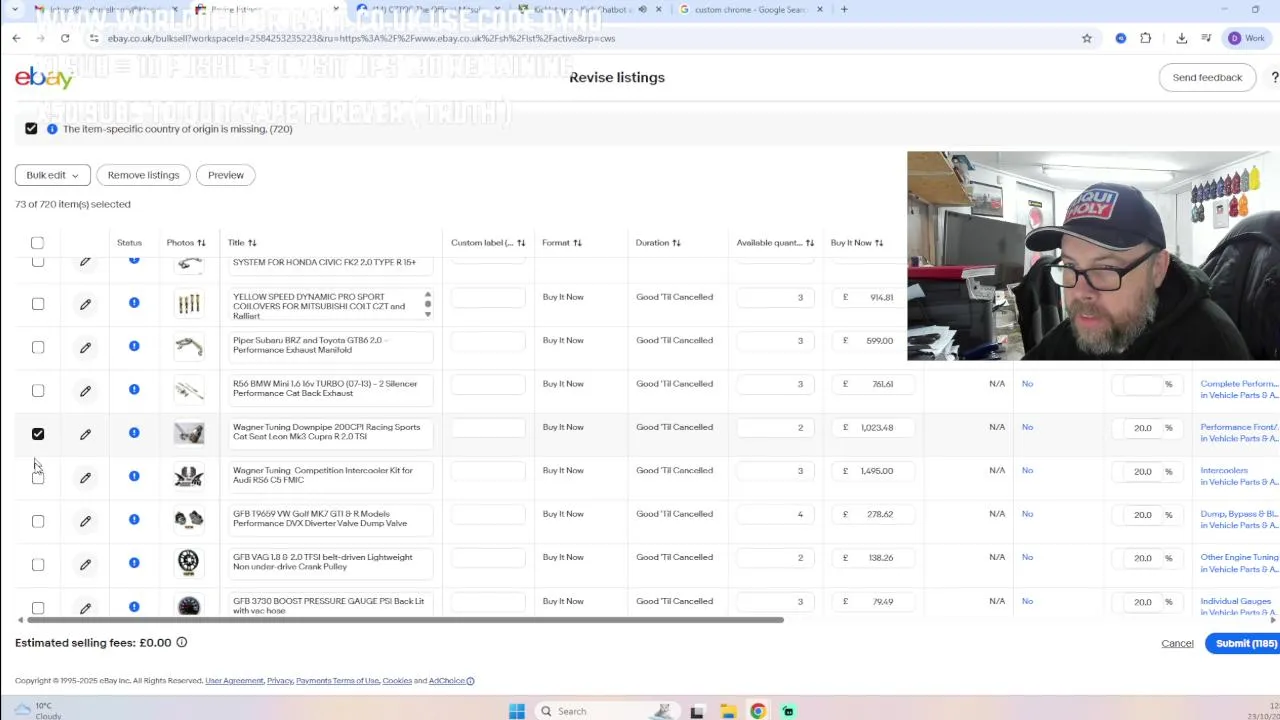Edit the GFB T9659 Diverter Valve pencil icon
This screenshot has width=1280, height=720.
pyautogui.click(x=85, y=521)
